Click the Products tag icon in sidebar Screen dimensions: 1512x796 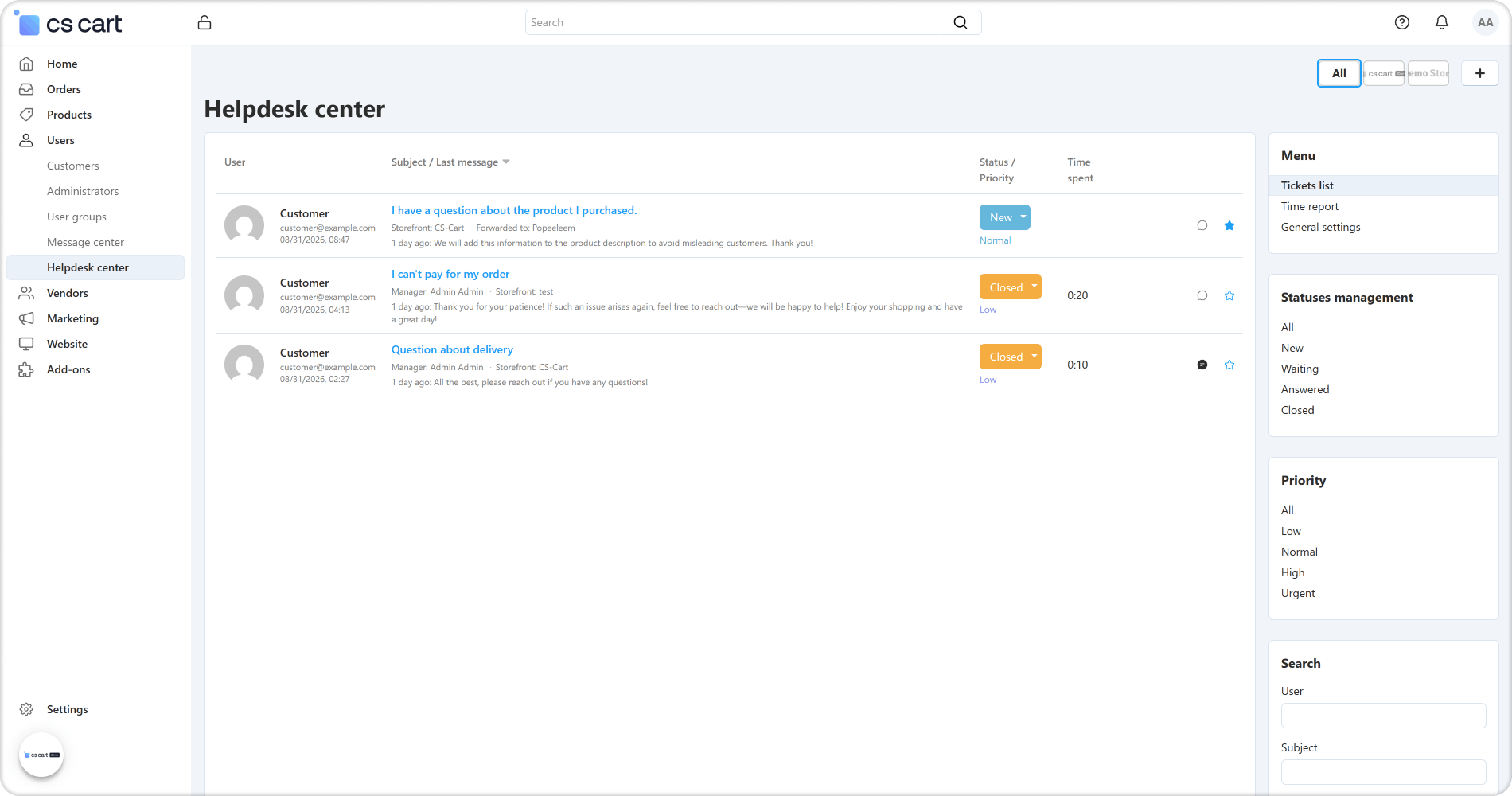click(x=26, y=115)
